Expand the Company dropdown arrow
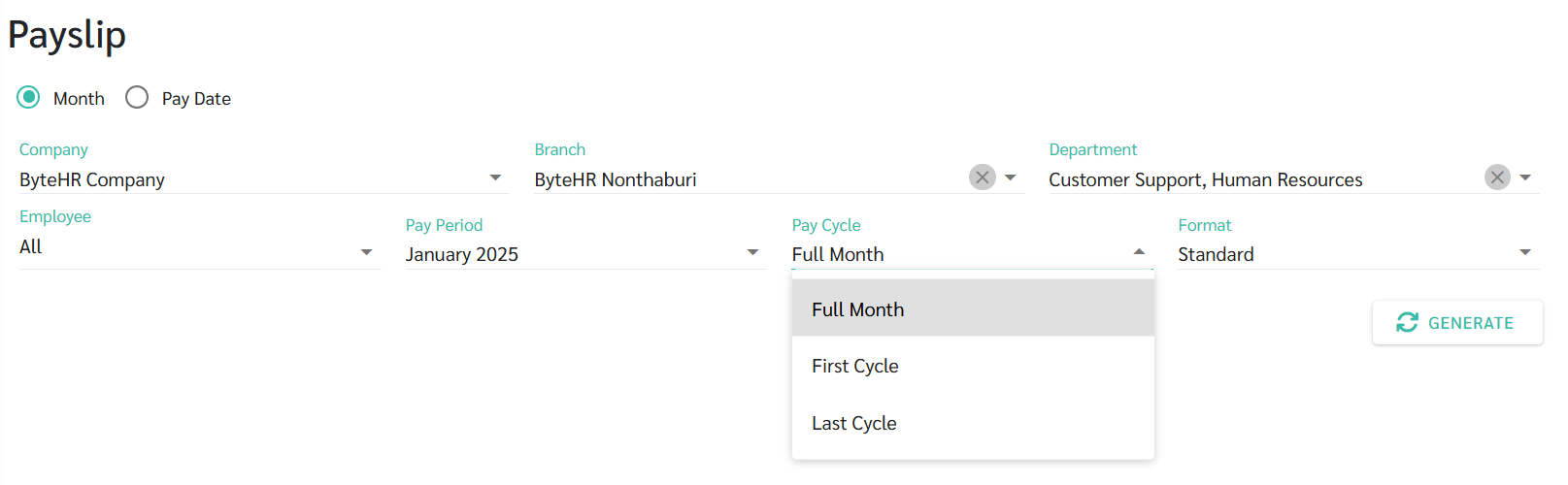 point(495,178)
